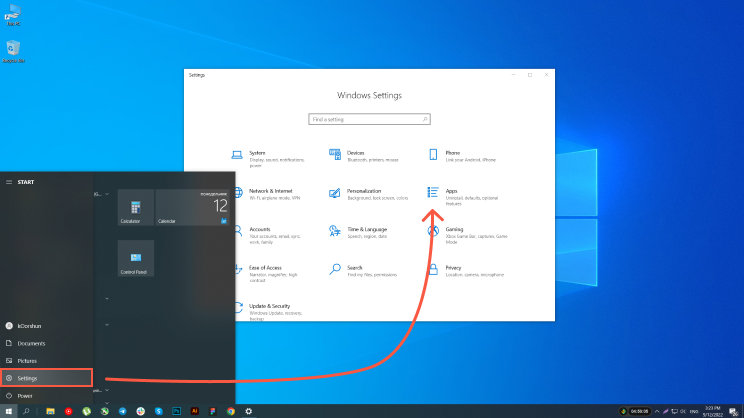Collapse the top app group chevron in Start
The height and width of the screenshot is (418, 744).
107,194
